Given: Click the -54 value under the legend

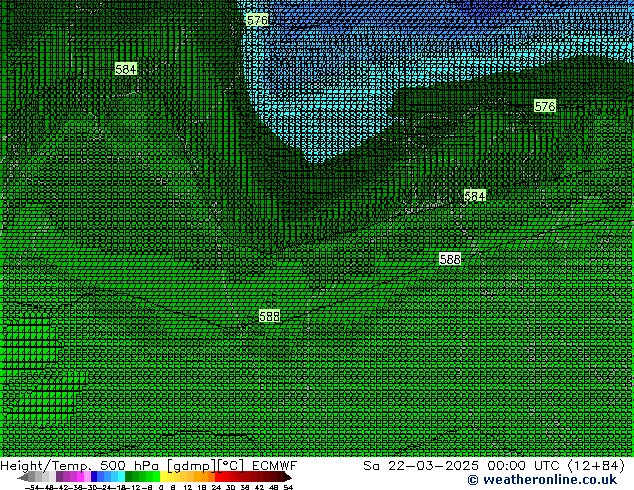Looking at the screenshot, I should click(x=32, y=487).
